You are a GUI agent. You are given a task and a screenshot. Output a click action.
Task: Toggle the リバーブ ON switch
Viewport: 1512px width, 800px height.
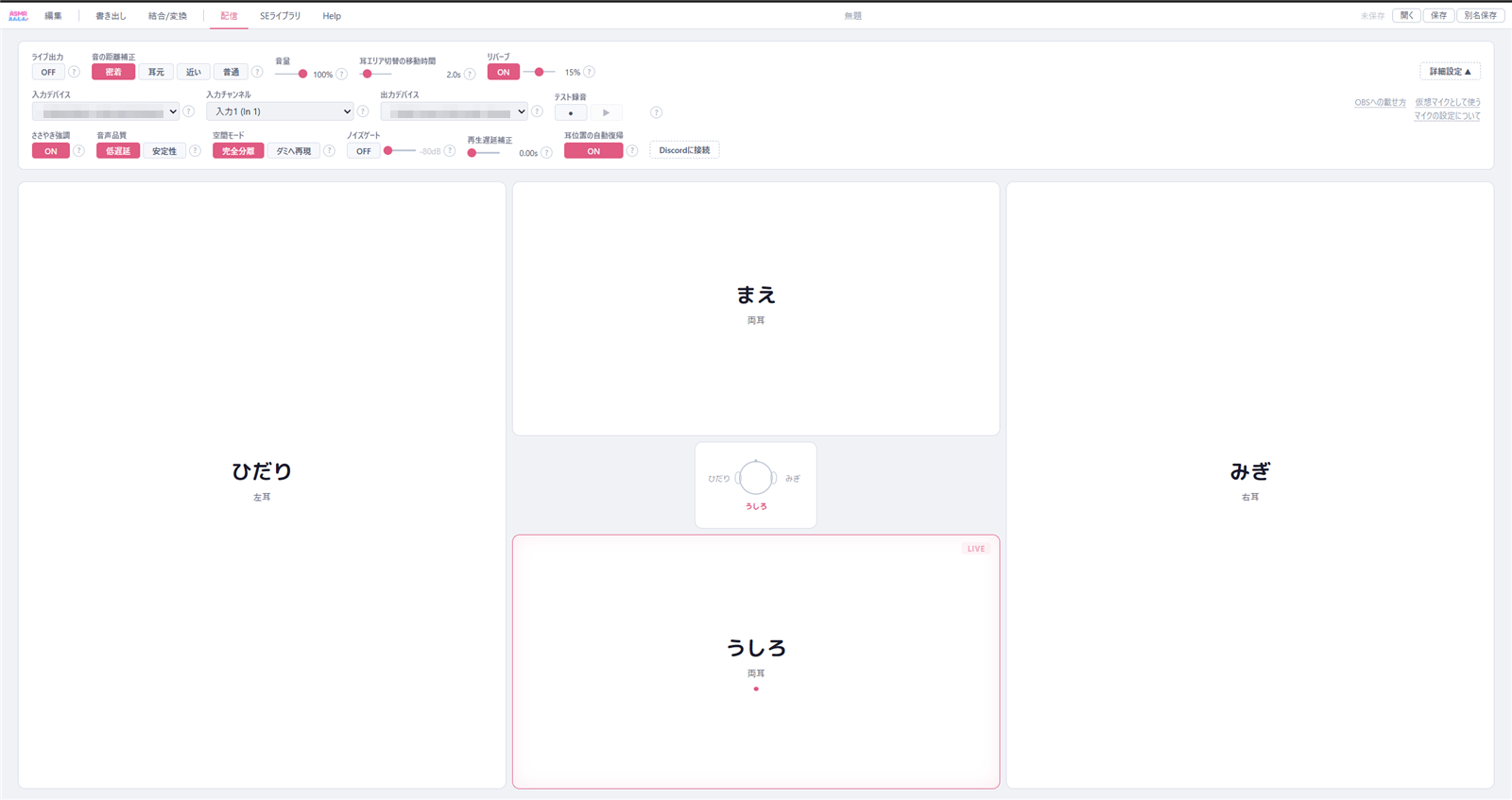click(504, 72)
